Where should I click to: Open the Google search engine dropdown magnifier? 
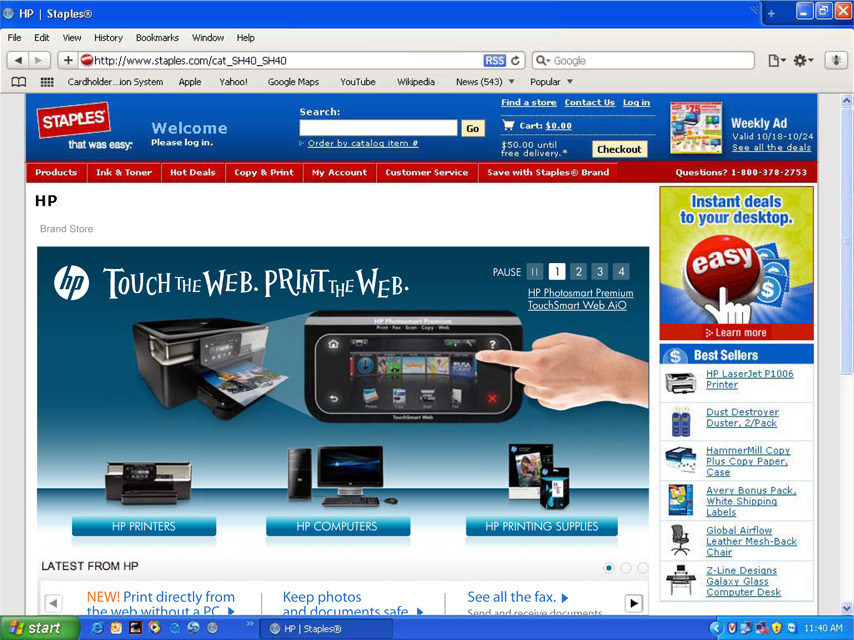point(544,60)
